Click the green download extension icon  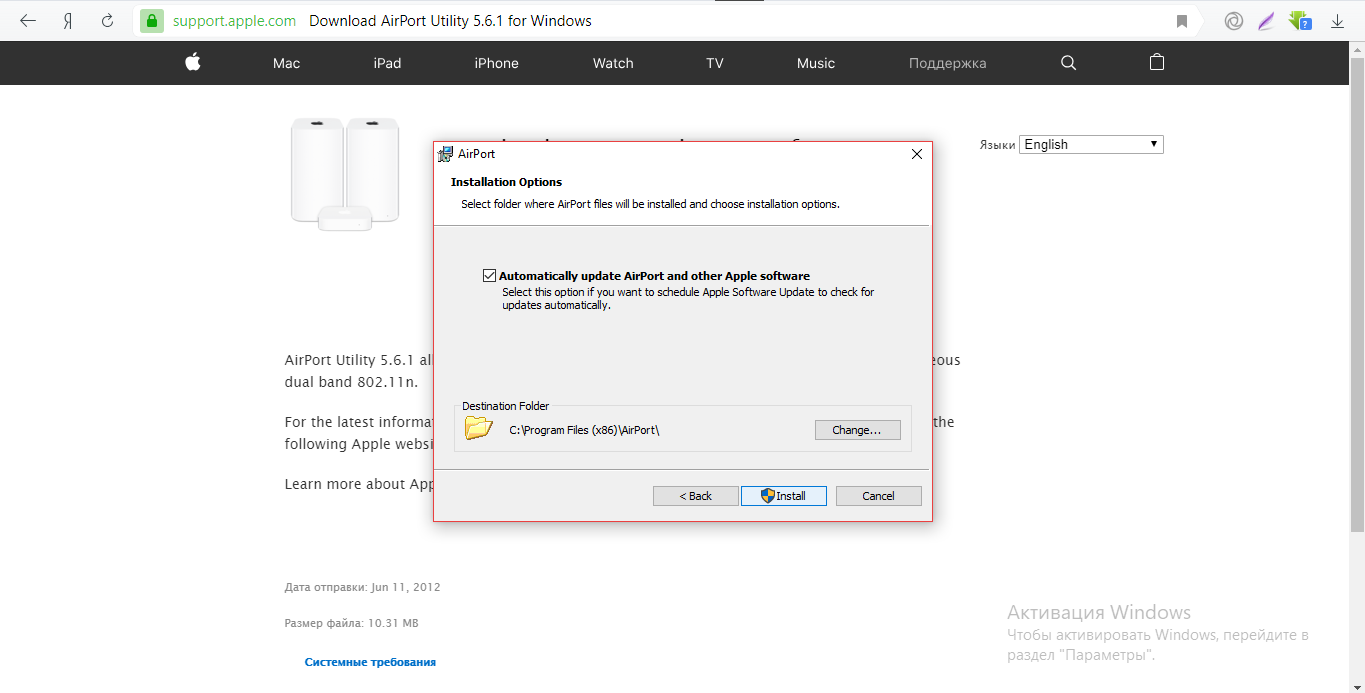[x=1300, y=21]
